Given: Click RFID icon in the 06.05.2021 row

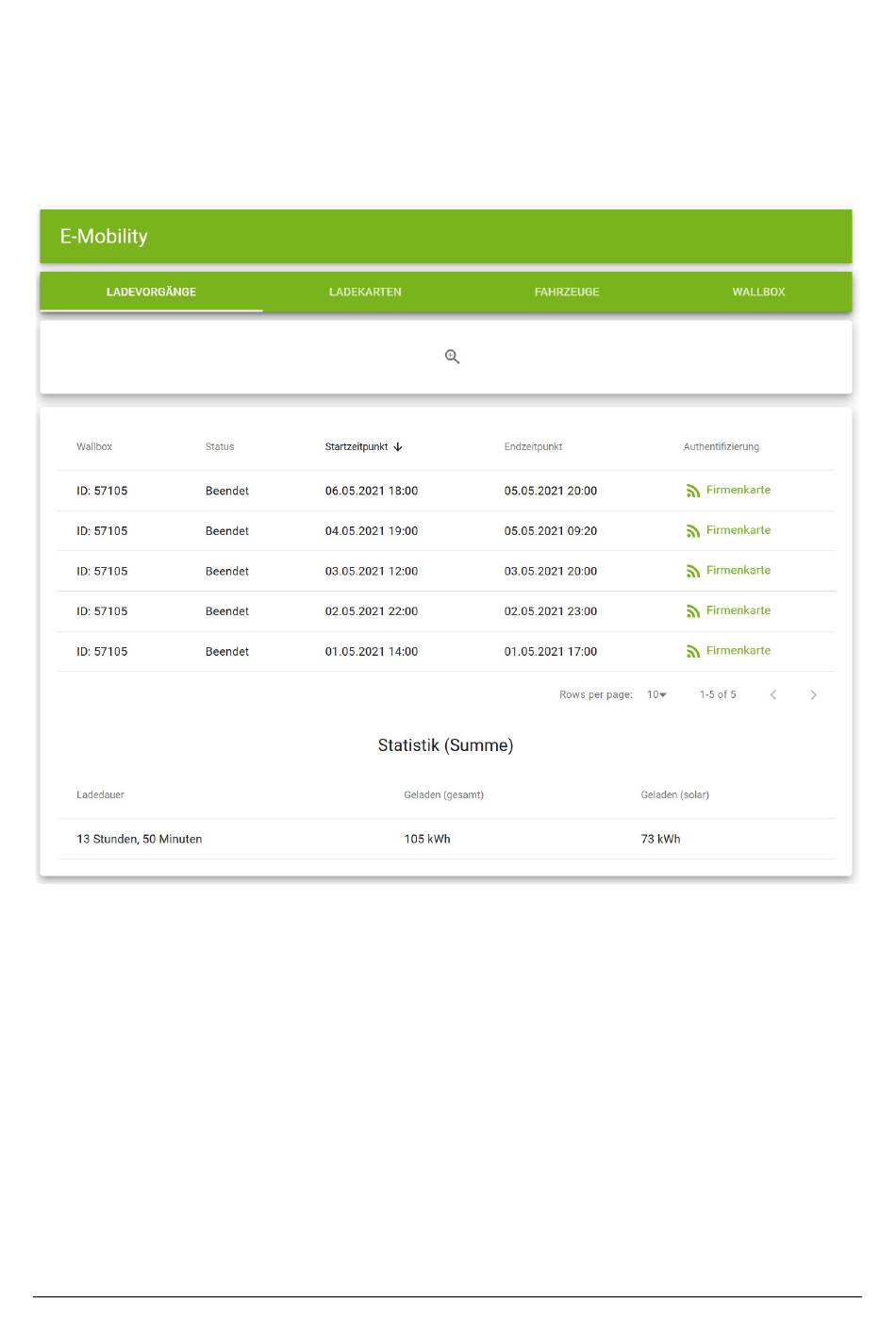Looking at the screenshot, I should [x=693, y=491].
